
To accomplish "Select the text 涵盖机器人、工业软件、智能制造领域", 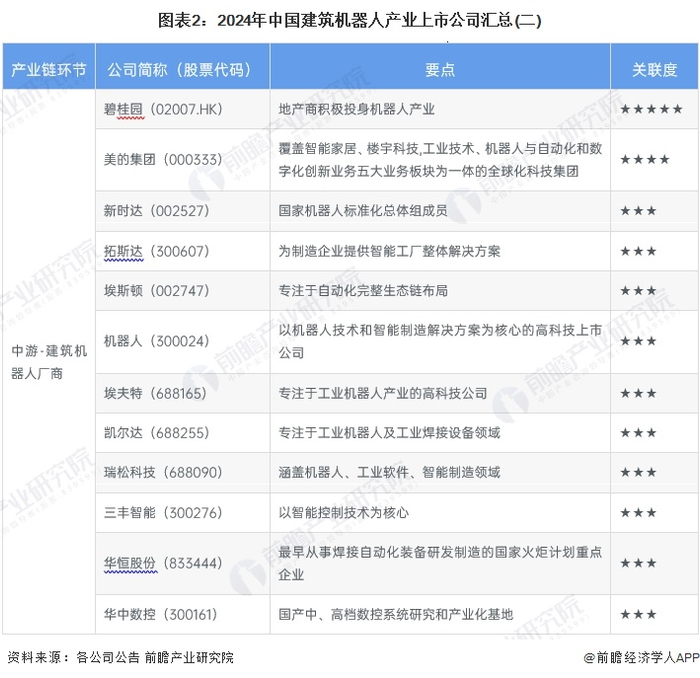I will tap(389, 472).
